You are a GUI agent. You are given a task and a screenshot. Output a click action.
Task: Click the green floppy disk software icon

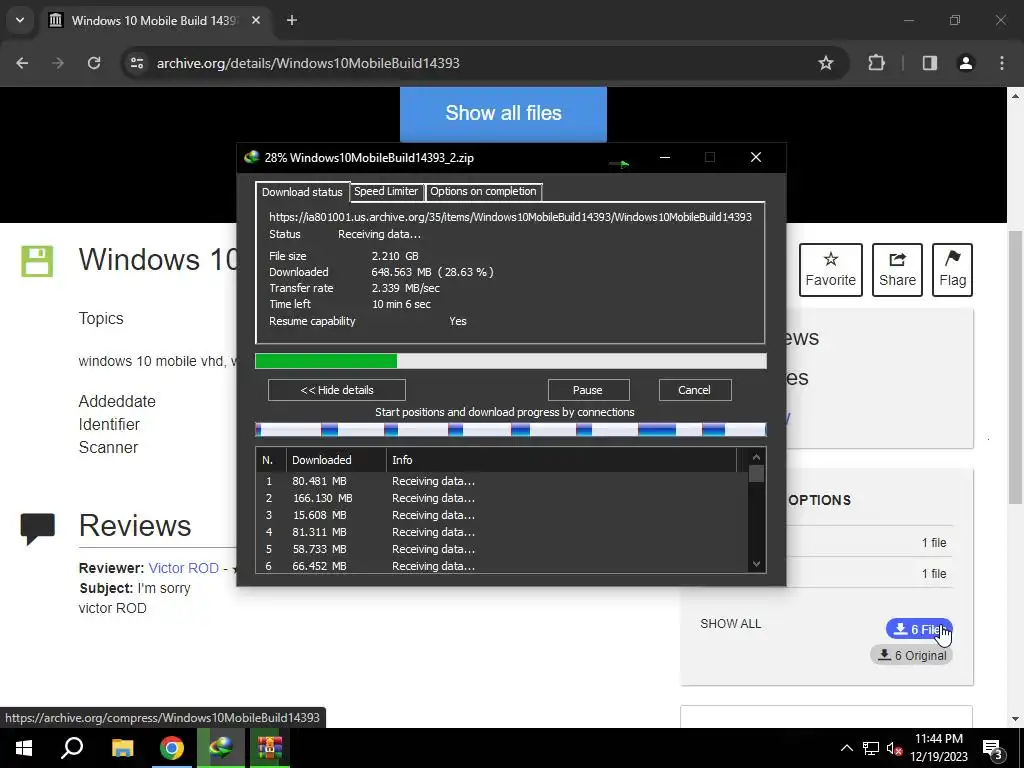coord(37,261)
